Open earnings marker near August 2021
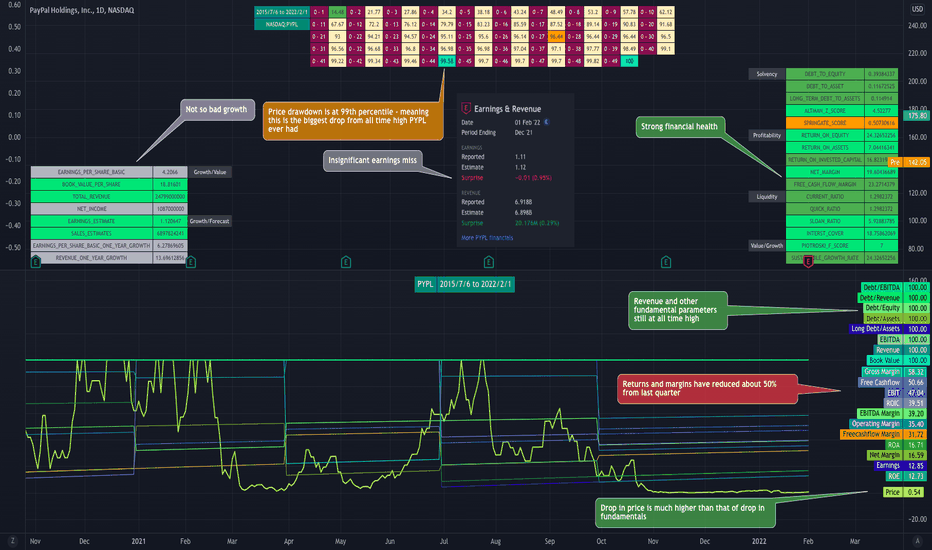Image resolution: width=932 pixels, height=550 pixels. pyautogui.click(x=489, y=262)
